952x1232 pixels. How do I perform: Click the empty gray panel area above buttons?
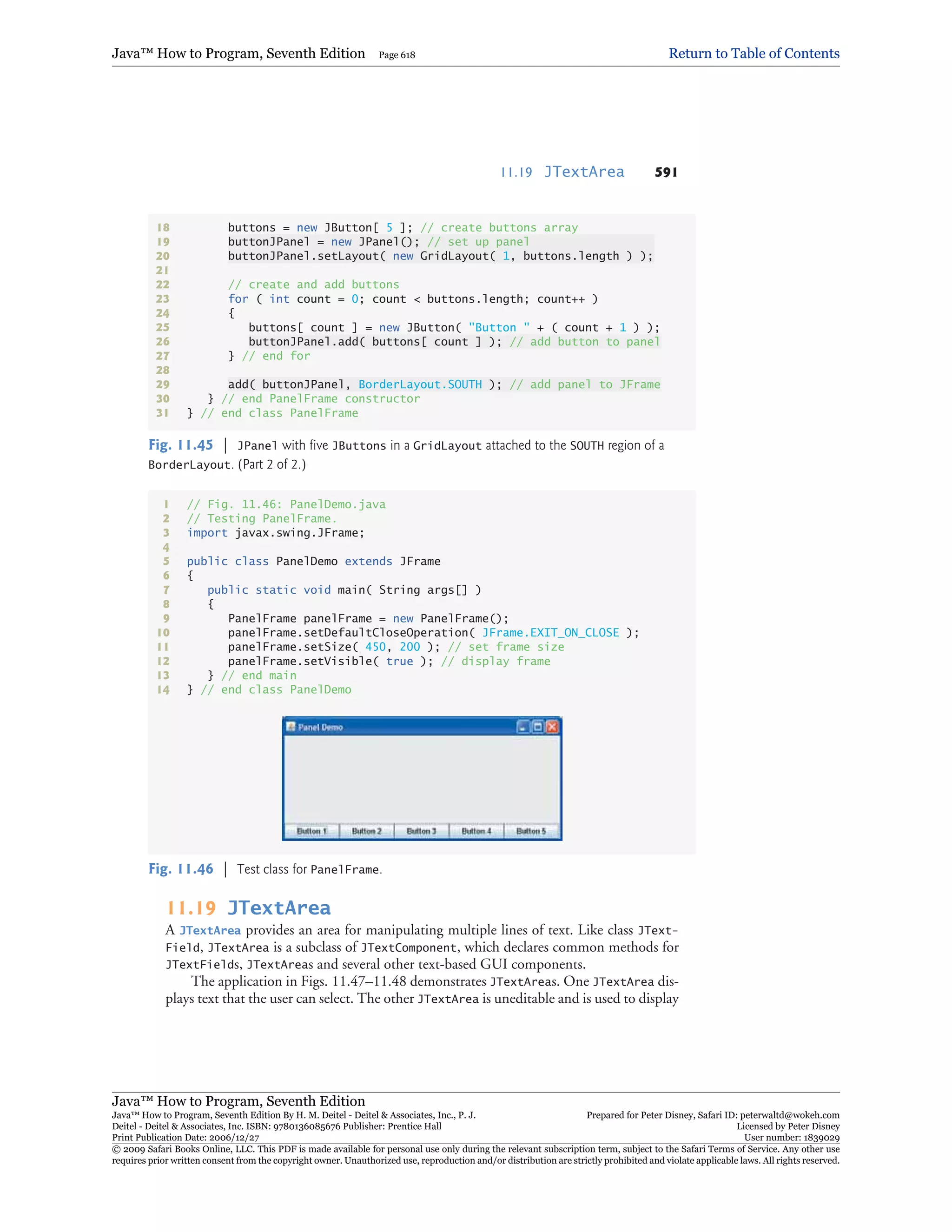click(422, 778)
